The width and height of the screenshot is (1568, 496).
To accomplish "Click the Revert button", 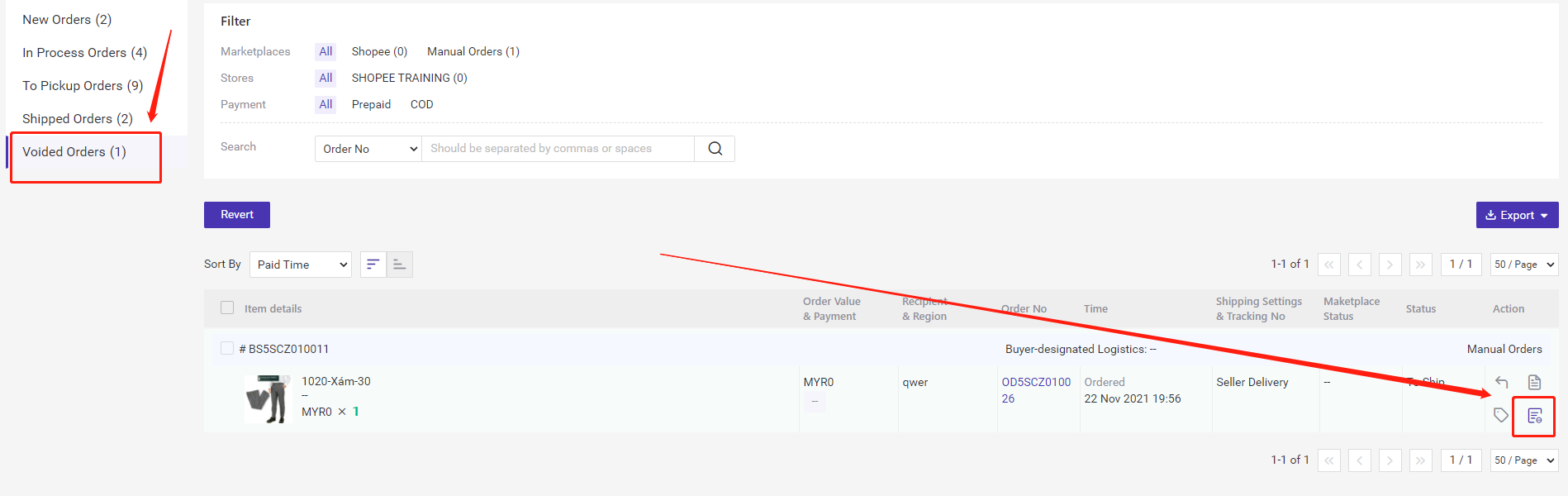I will pyautogui.click(x=237, y=215).
